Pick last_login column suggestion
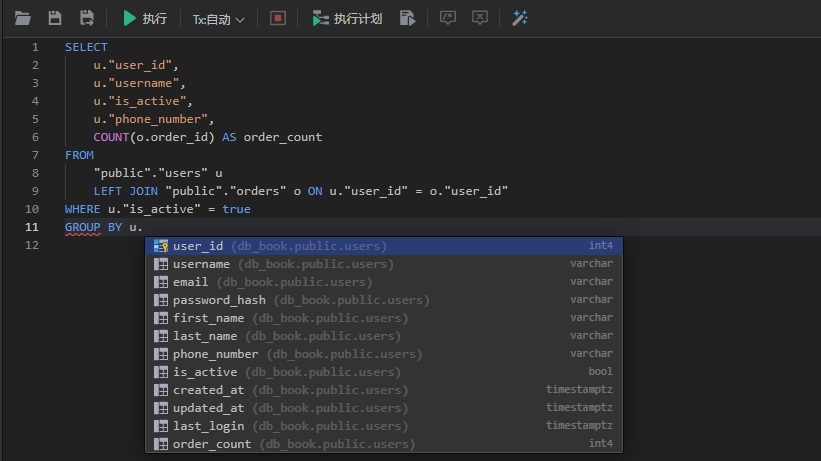821x461 pixels. coord(384,426)
